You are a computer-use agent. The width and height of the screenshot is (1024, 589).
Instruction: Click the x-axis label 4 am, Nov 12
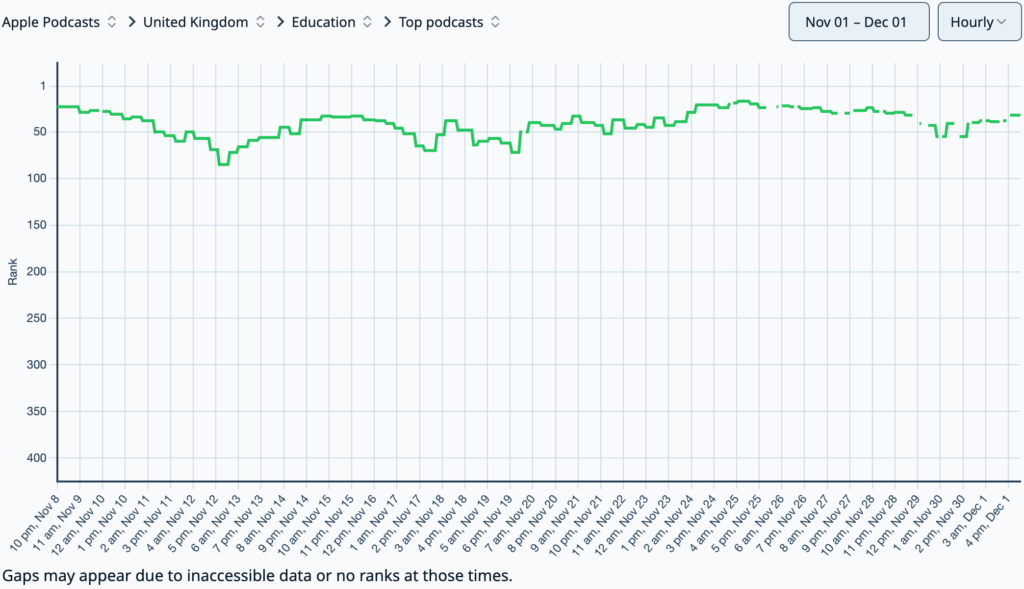point(170,524)
